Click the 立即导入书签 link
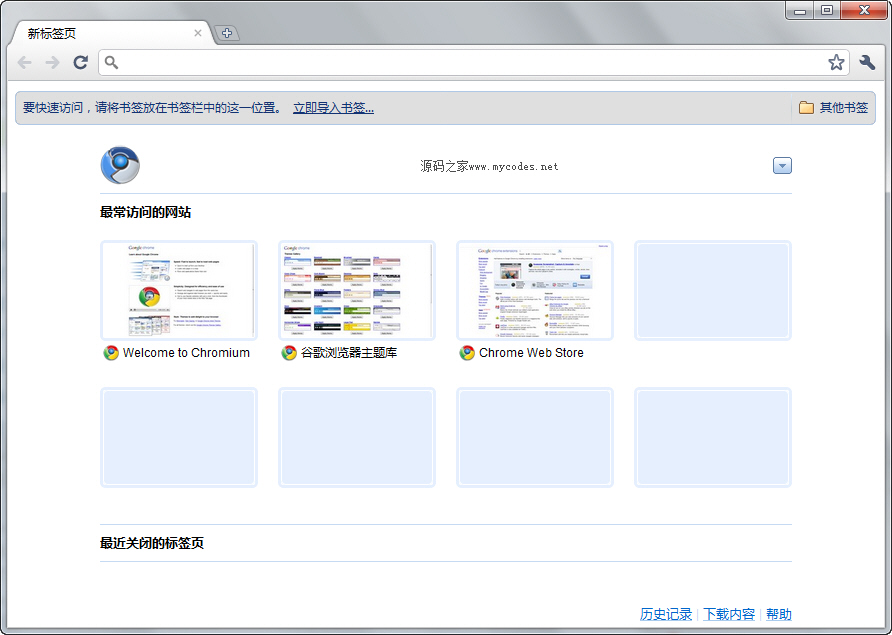This screenshot has height=635, width=892. pos(333,108)
